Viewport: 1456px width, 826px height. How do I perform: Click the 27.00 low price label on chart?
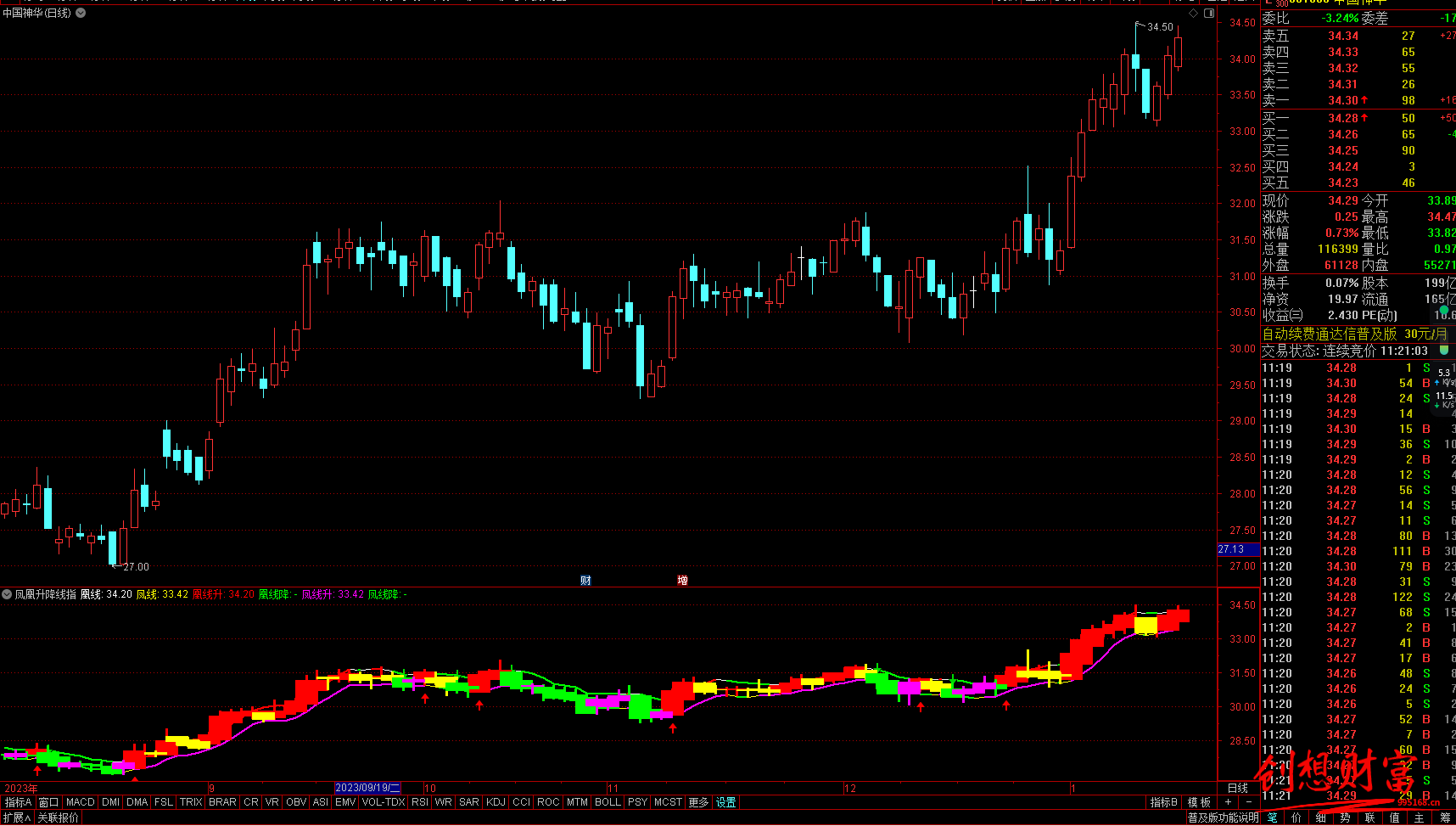[136, 566]
